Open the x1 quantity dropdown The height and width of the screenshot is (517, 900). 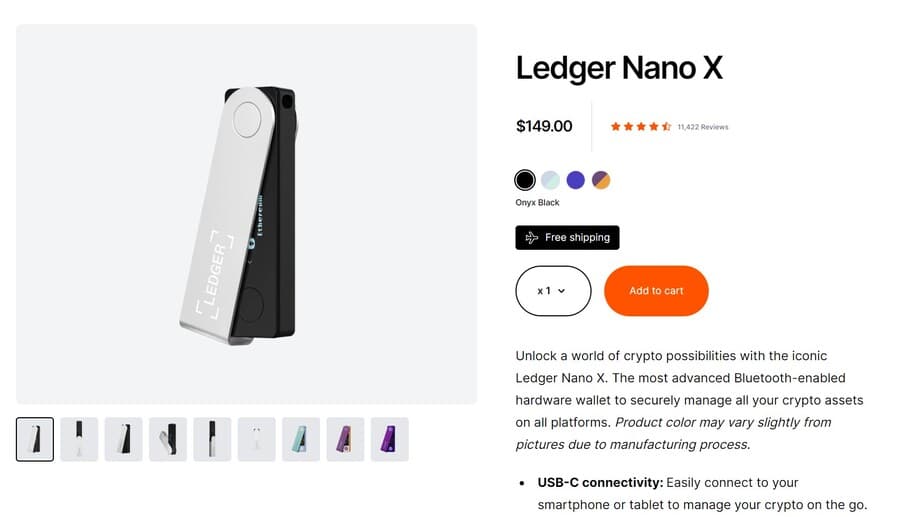click(553, 291)
